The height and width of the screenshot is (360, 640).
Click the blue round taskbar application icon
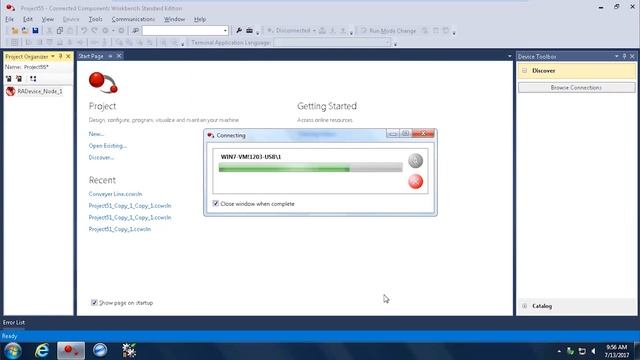pyautogui.click(x=100, y=351)
